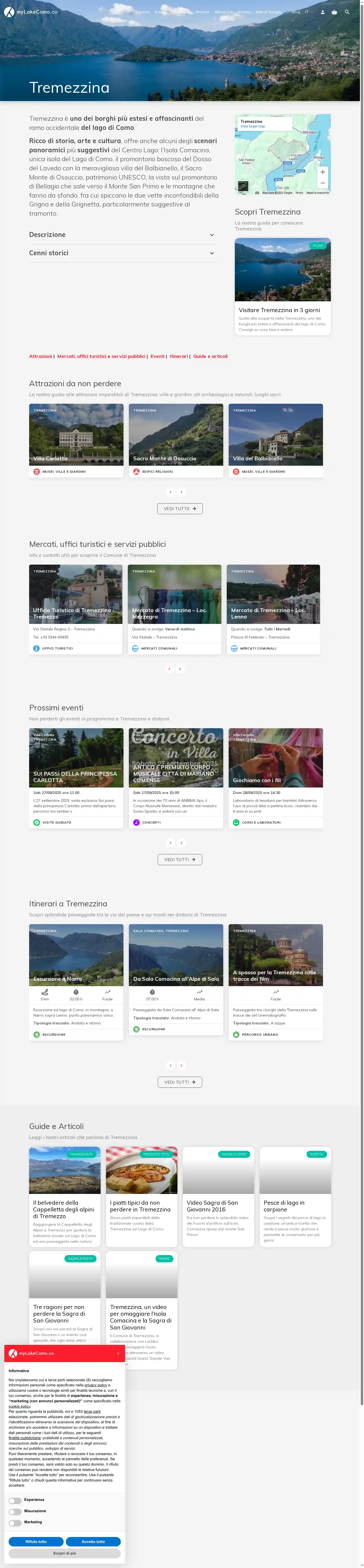364x1568 pixels.
Task: Close the cookie notice with X
Action: tap(118, 1353)
